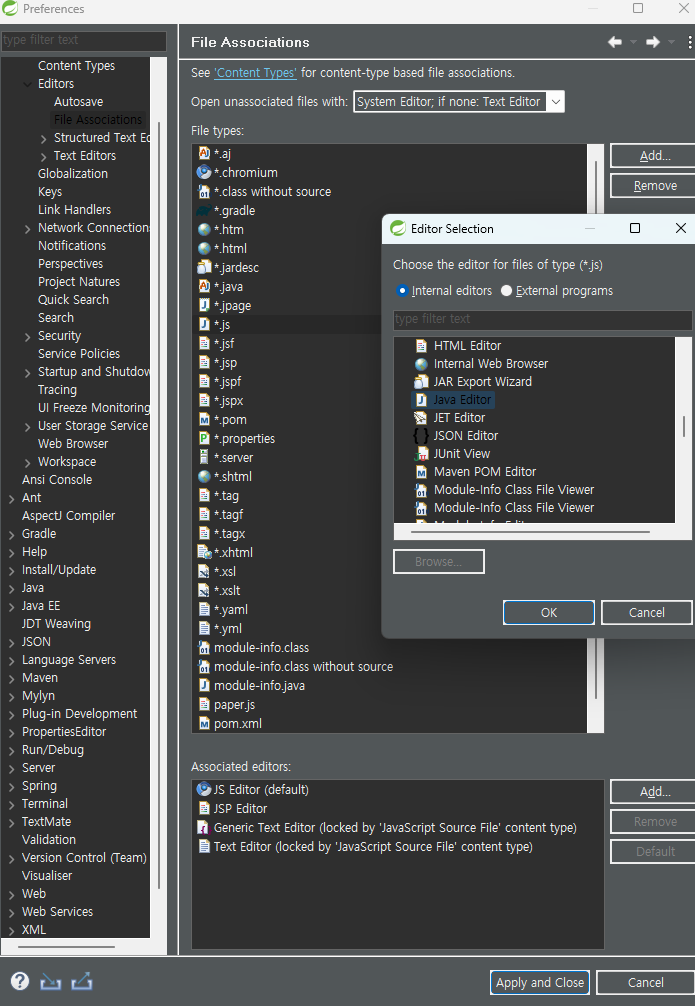Select the *.xhtml file type icon
The height and width of the screenshot is (1006, 695).
tap(204, 552)
